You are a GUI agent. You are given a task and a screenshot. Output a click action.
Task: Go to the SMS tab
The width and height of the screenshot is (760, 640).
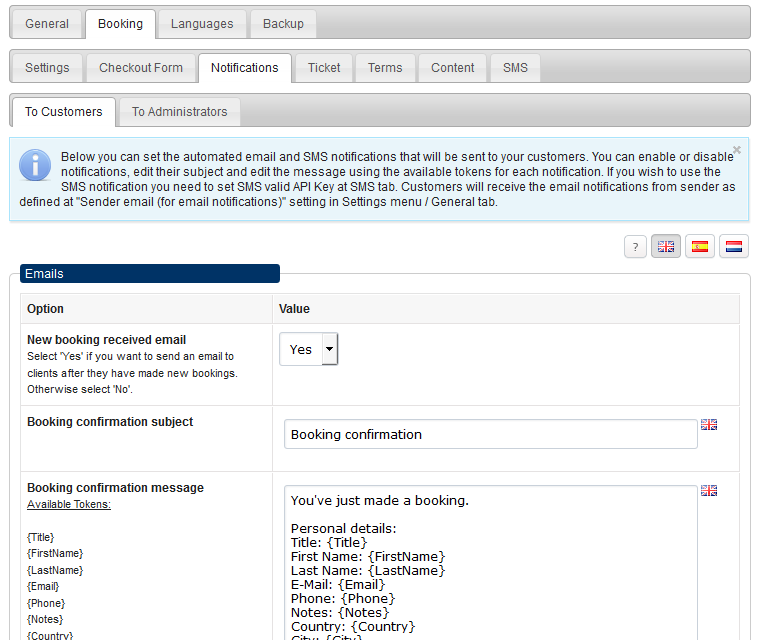tap(515, 68)
